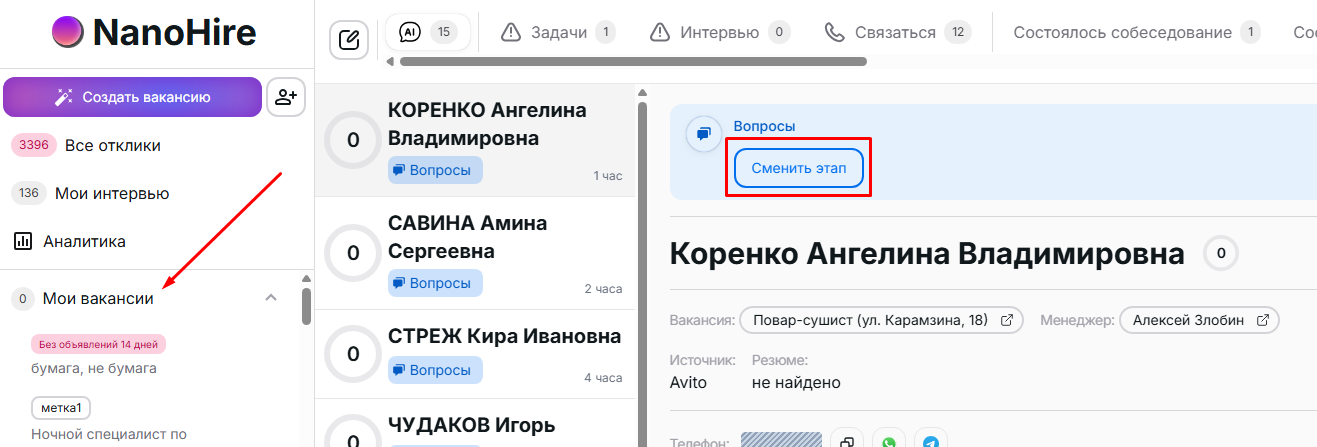Screen dimensions: 1317x447
Task: Click Интервью warning triangle icon
Action: [x=659, y=32]
